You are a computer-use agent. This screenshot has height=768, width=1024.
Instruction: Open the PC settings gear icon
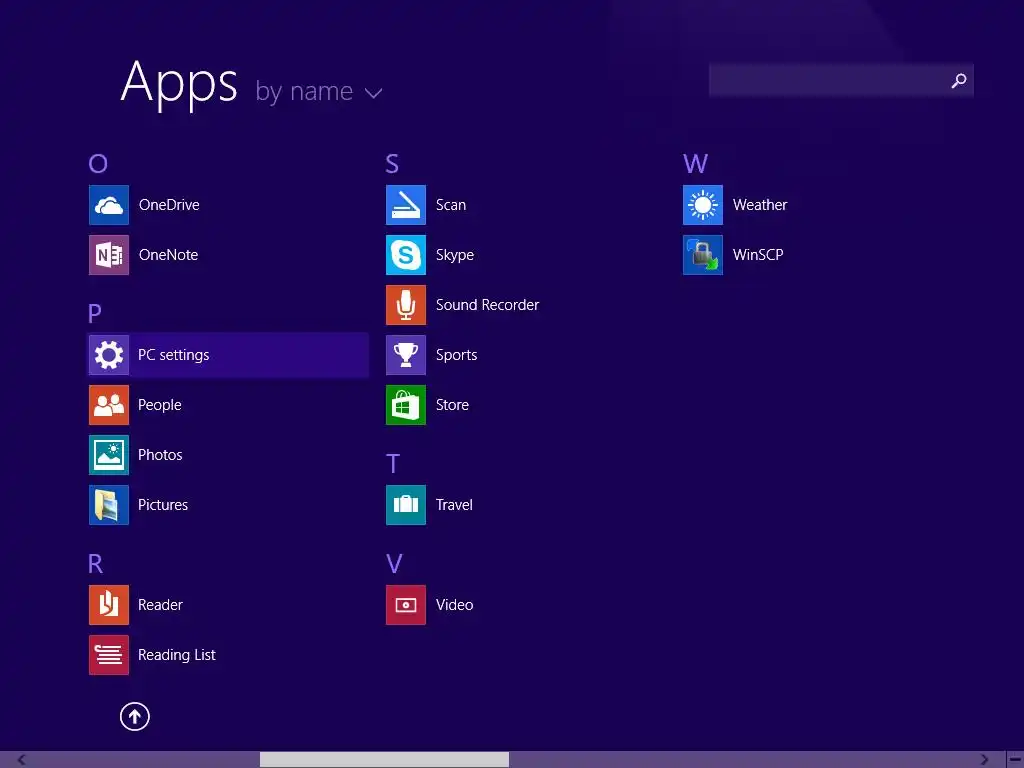(109, 355)
